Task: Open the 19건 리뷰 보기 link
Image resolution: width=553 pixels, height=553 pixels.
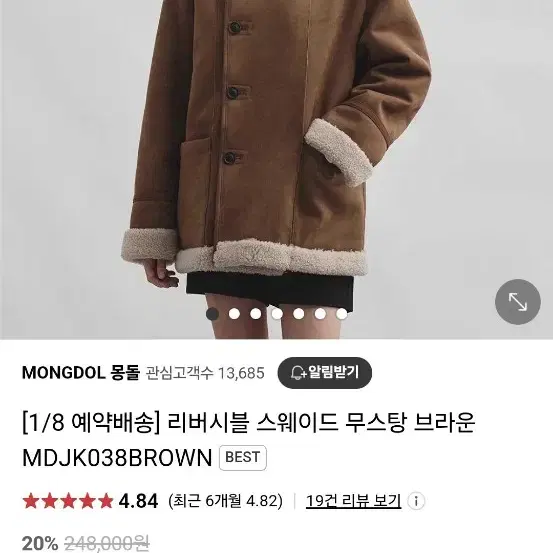Action: 353,501
